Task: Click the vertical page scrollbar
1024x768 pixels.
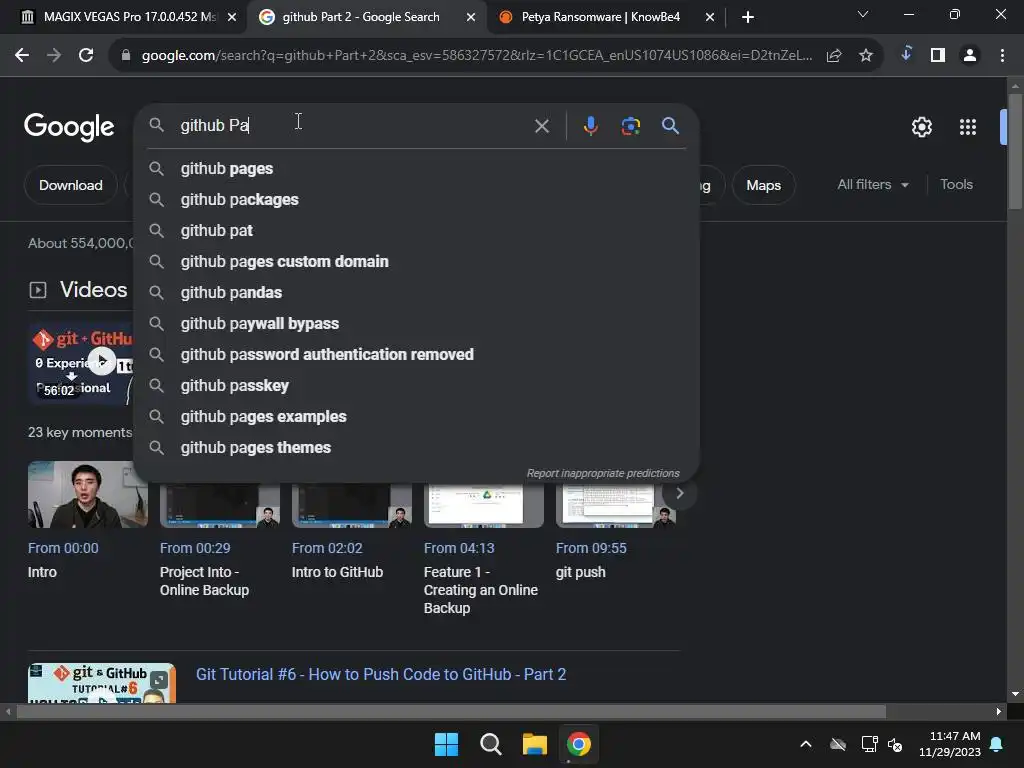Action: [x=1015, y=152]
